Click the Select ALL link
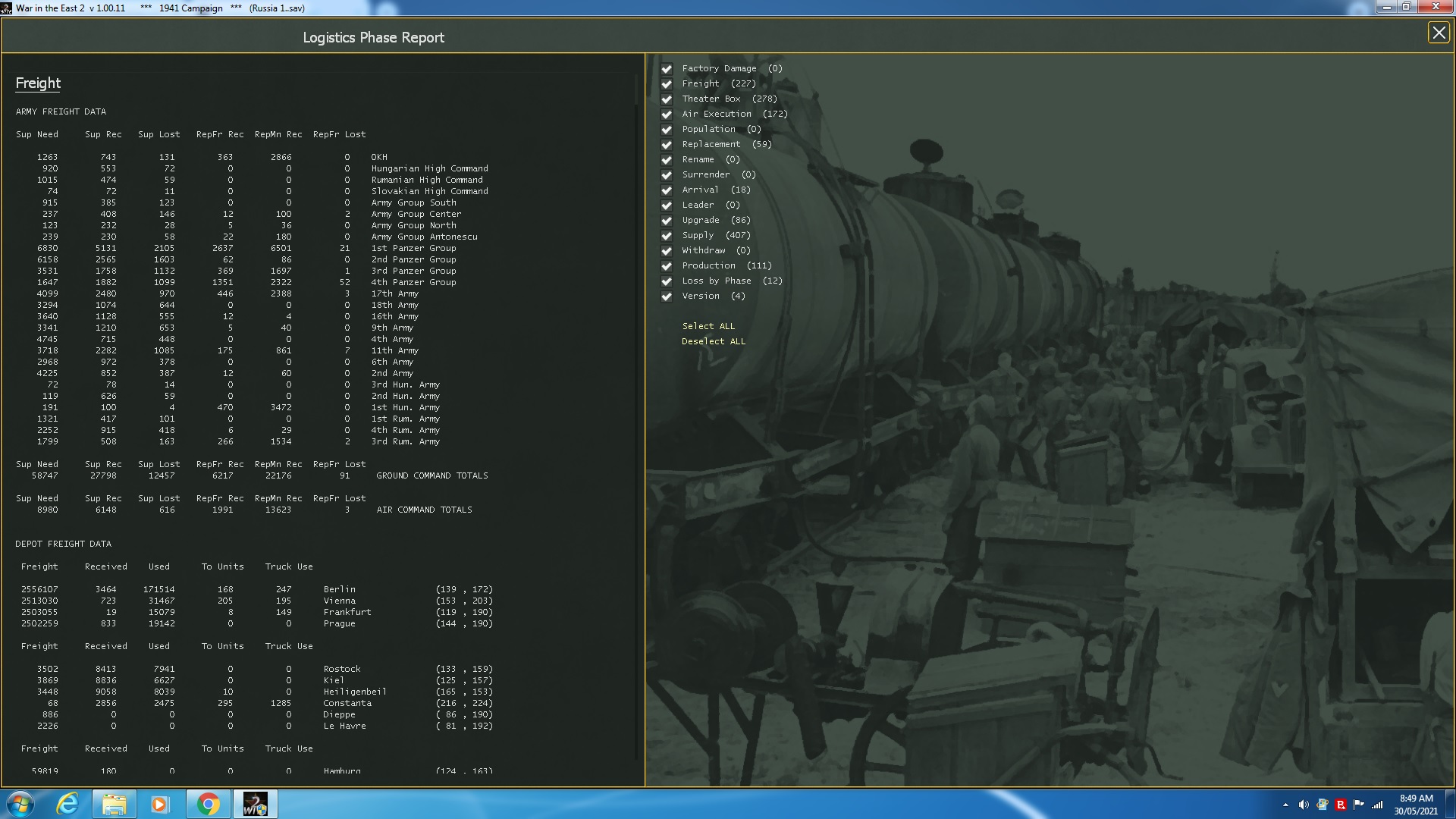The height and width of the screenshot is (819, 1456). click(708, 326)
